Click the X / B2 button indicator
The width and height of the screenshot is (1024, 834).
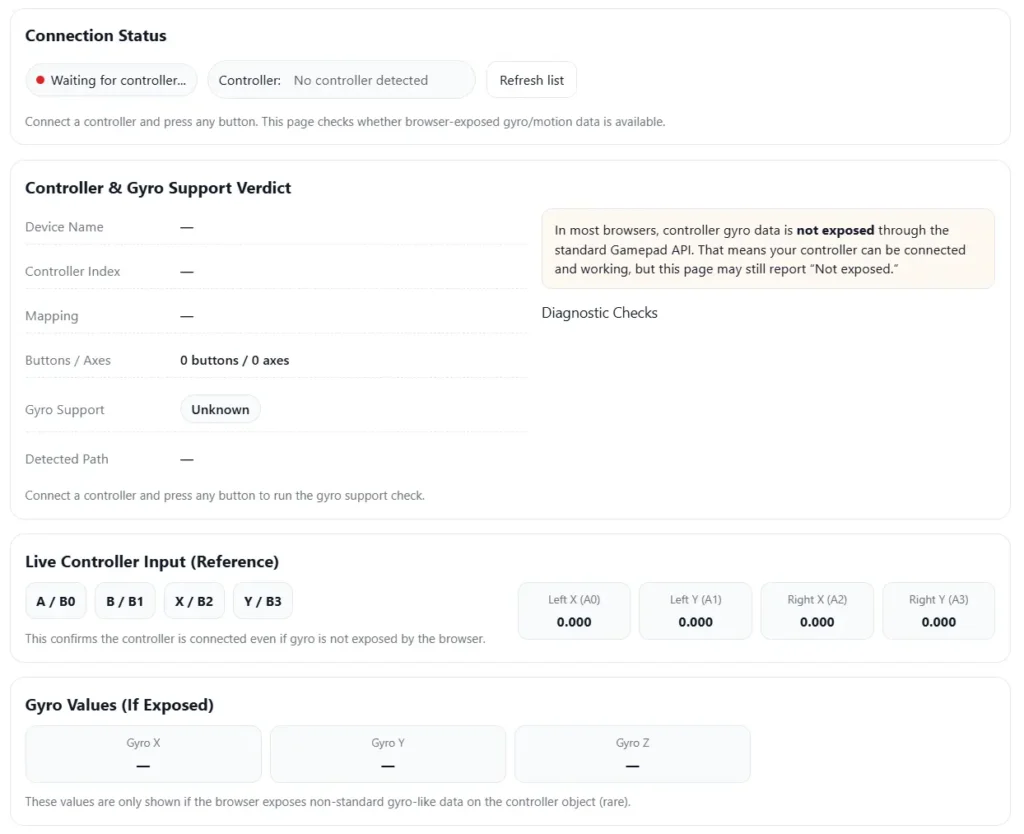coord(194,601)
